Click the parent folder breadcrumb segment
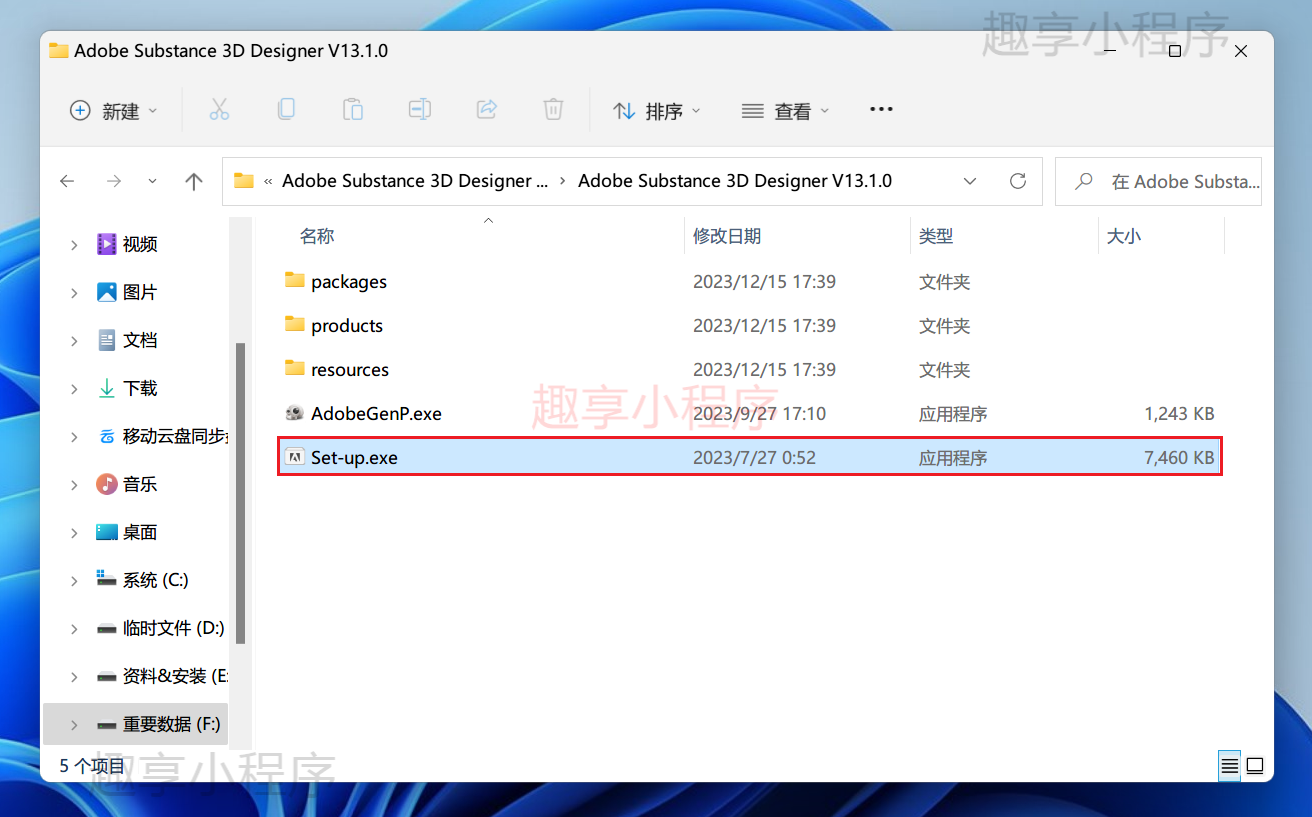This screenshot has height=817, width=1312. (415, 181)
